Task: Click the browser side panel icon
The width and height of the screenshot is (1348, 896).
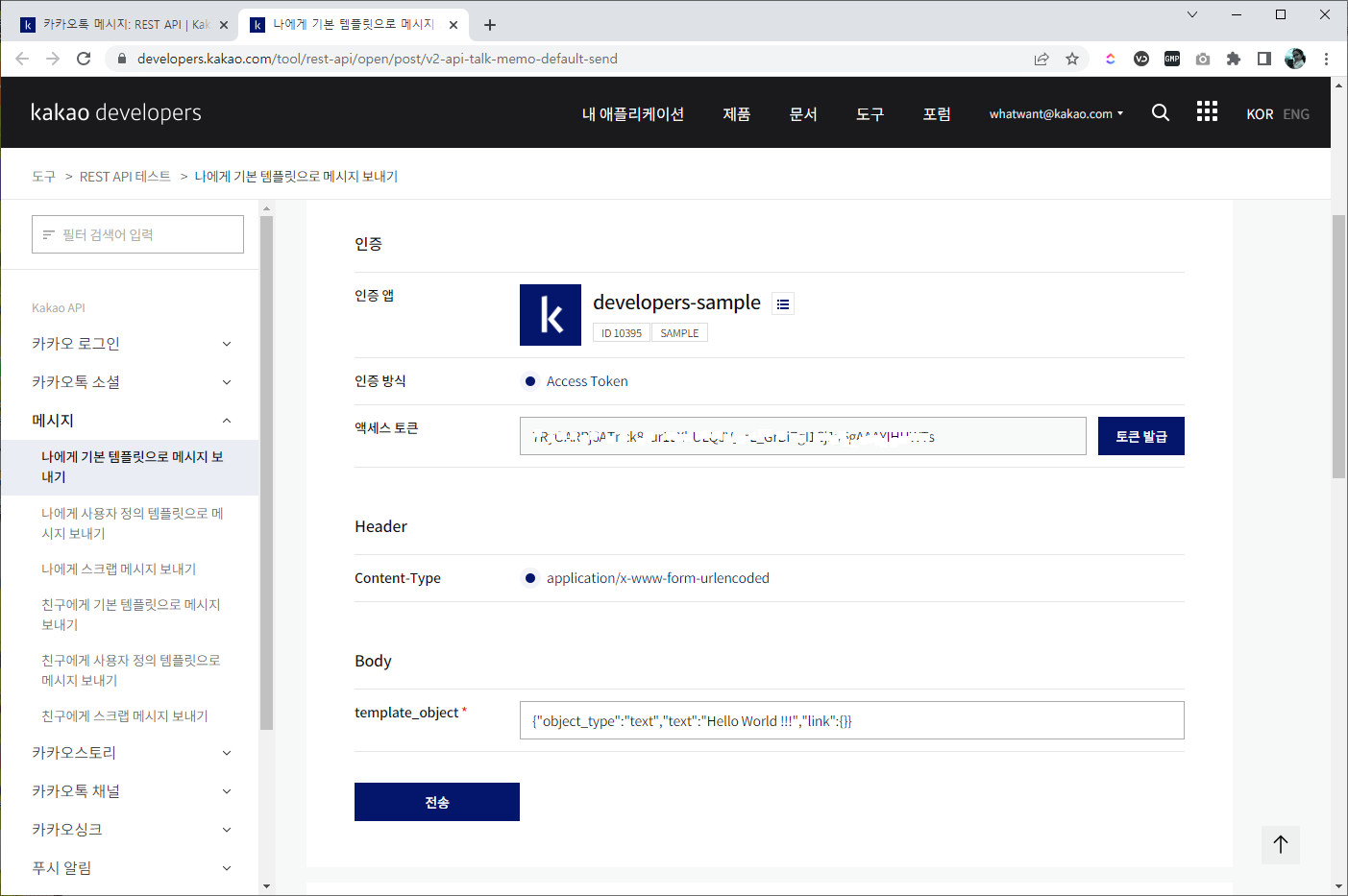Action: [x=1264, y=59]
